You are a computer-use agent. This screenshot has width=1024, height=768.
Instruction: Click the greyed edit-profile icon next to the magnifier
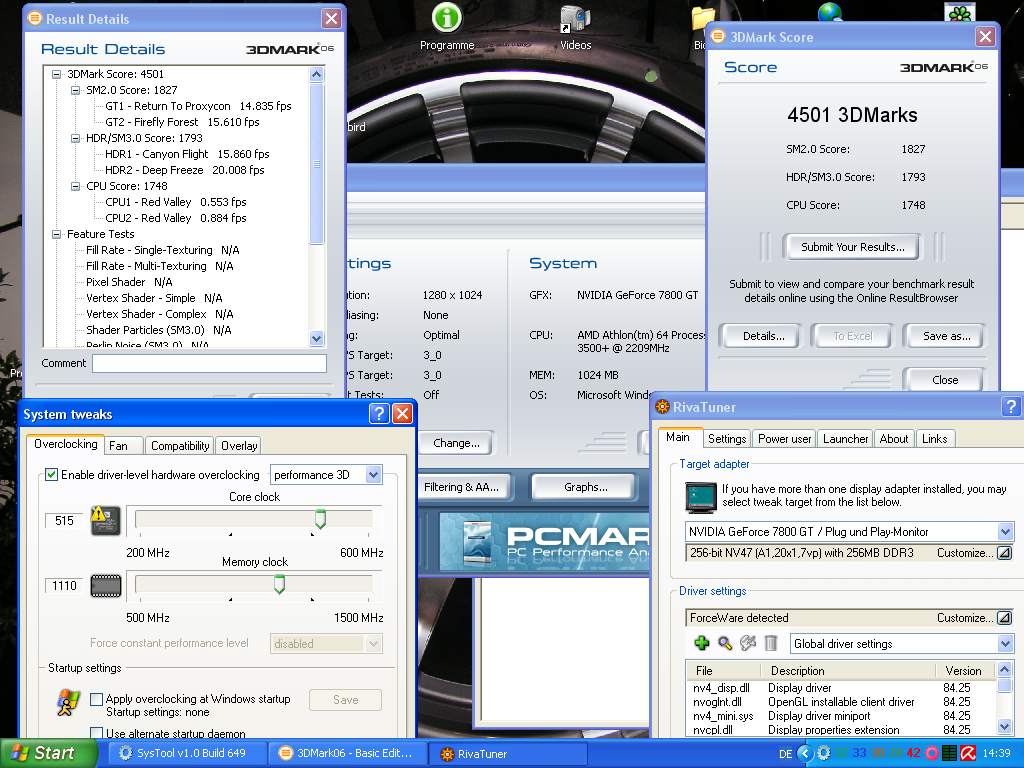[748, 643]
